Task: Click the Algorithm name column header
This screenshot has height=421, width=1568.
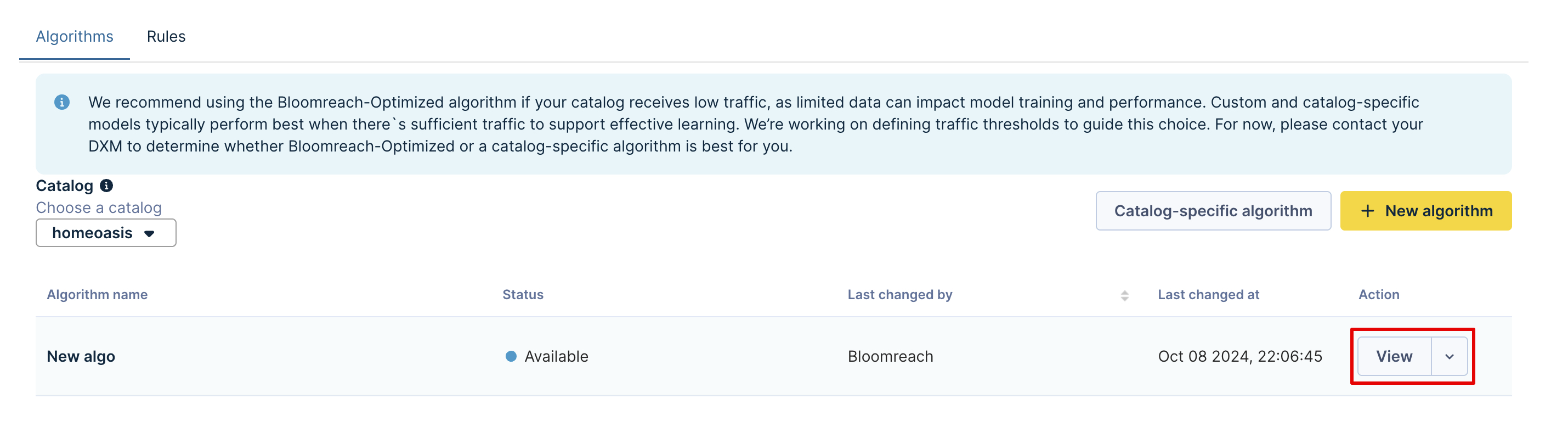Action: click(x=98, y=295)
